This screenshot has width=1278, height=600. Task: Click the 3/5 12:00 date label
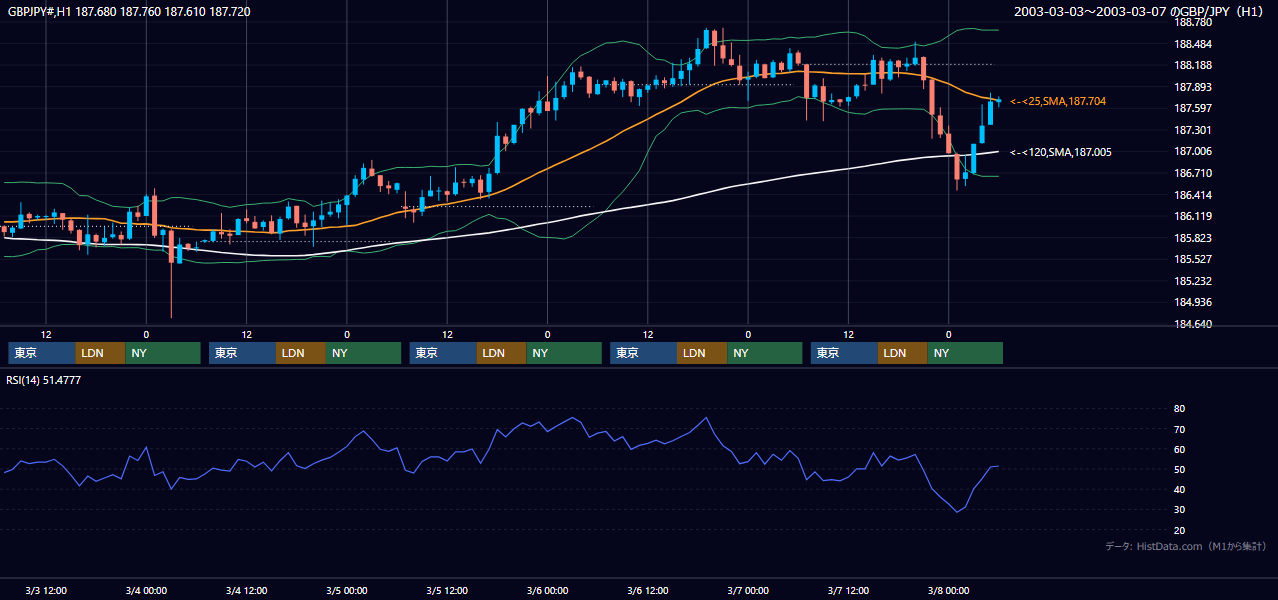(x=447, y=591)
